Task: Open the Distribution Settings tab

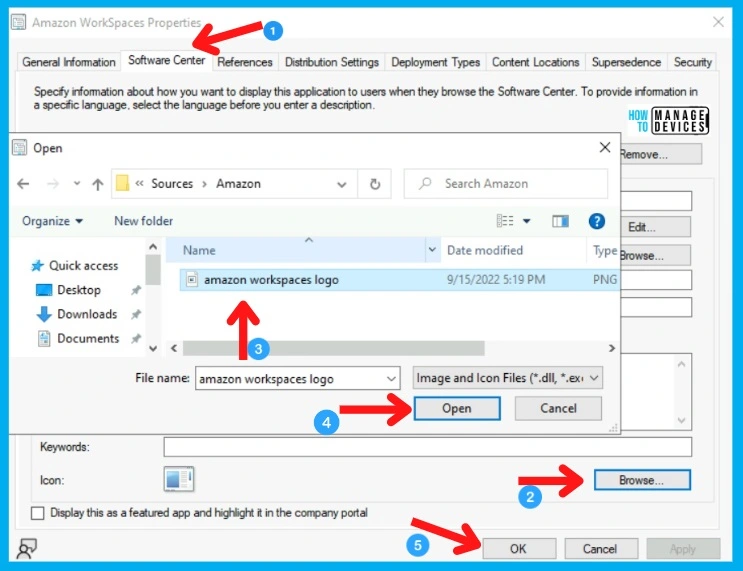Action: tap(332, 62)
